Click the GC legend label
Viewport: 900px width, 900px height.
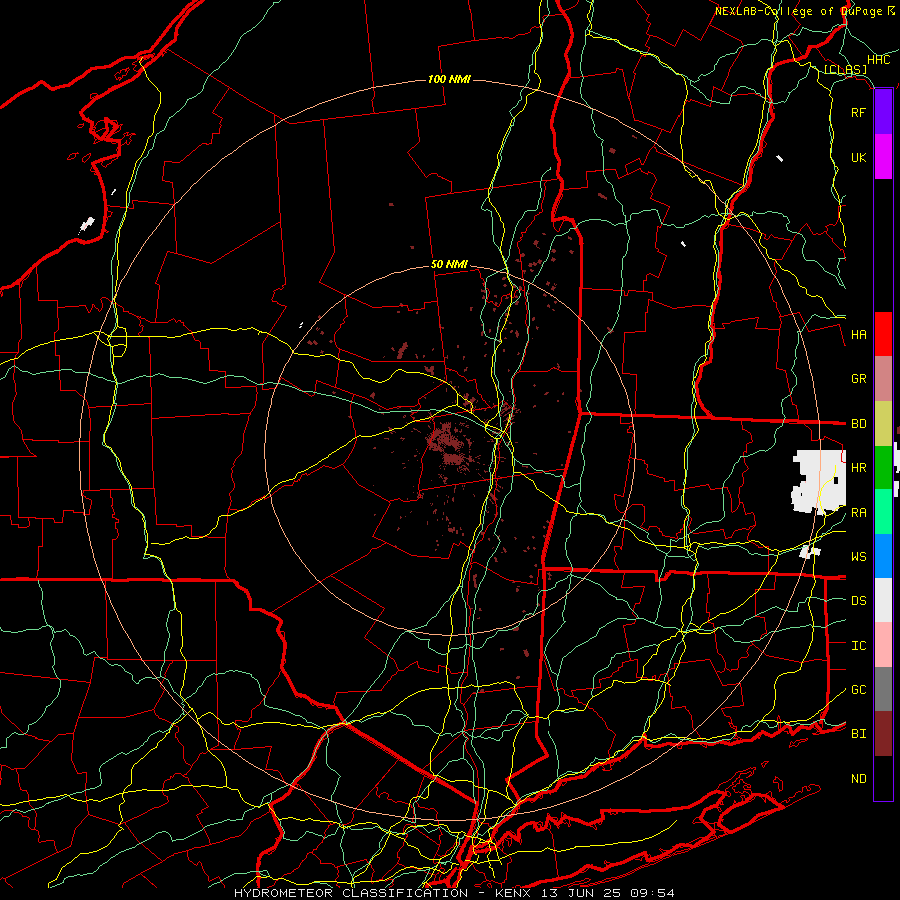tap(859, 690)
